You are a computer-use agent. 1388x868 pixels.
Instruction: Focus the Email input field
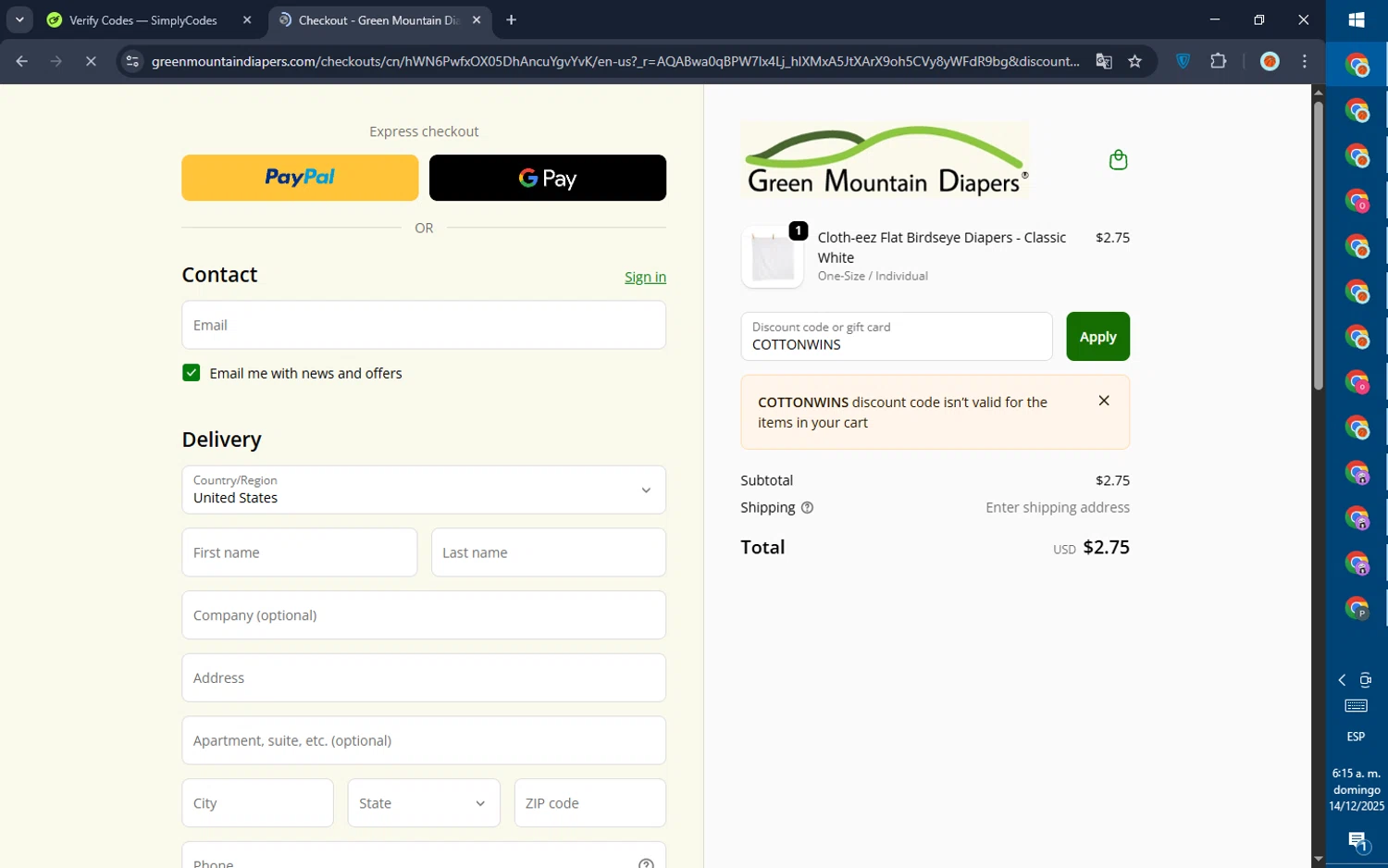[424, 325]
